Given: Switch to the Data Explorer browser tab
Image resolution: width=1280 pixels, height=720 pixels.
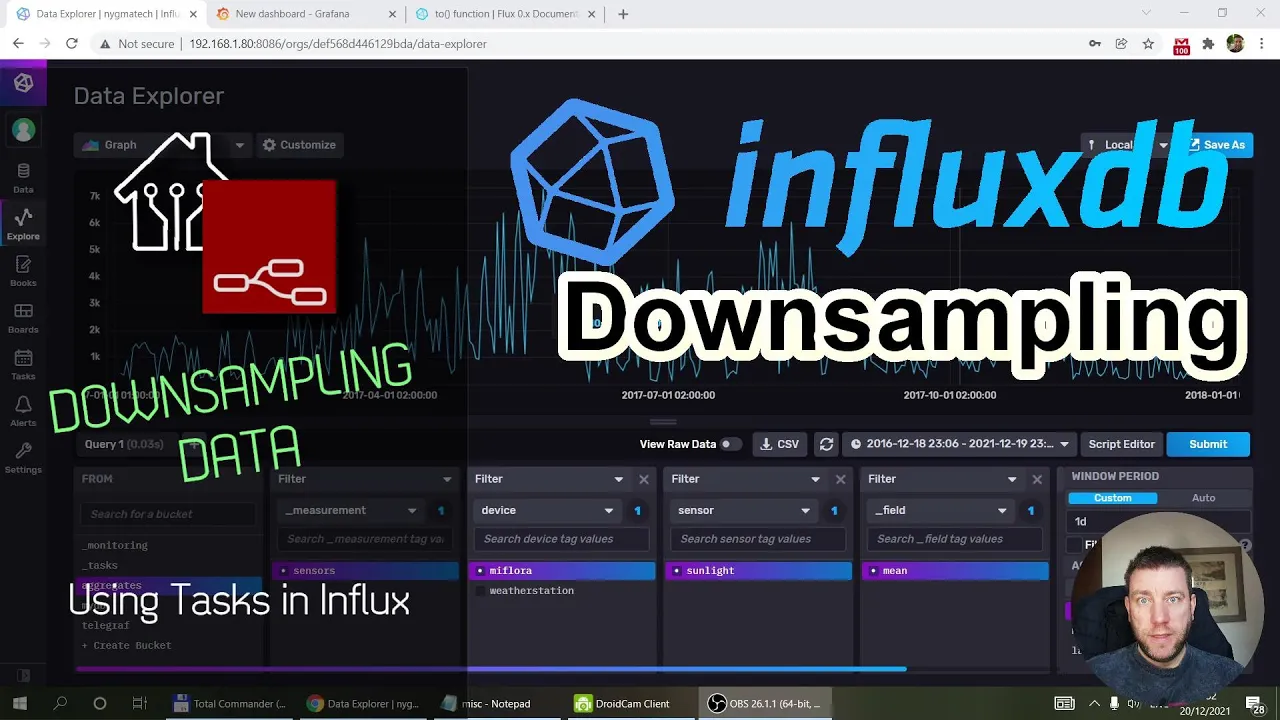Looking at the screenshot, I should (105, 14).
